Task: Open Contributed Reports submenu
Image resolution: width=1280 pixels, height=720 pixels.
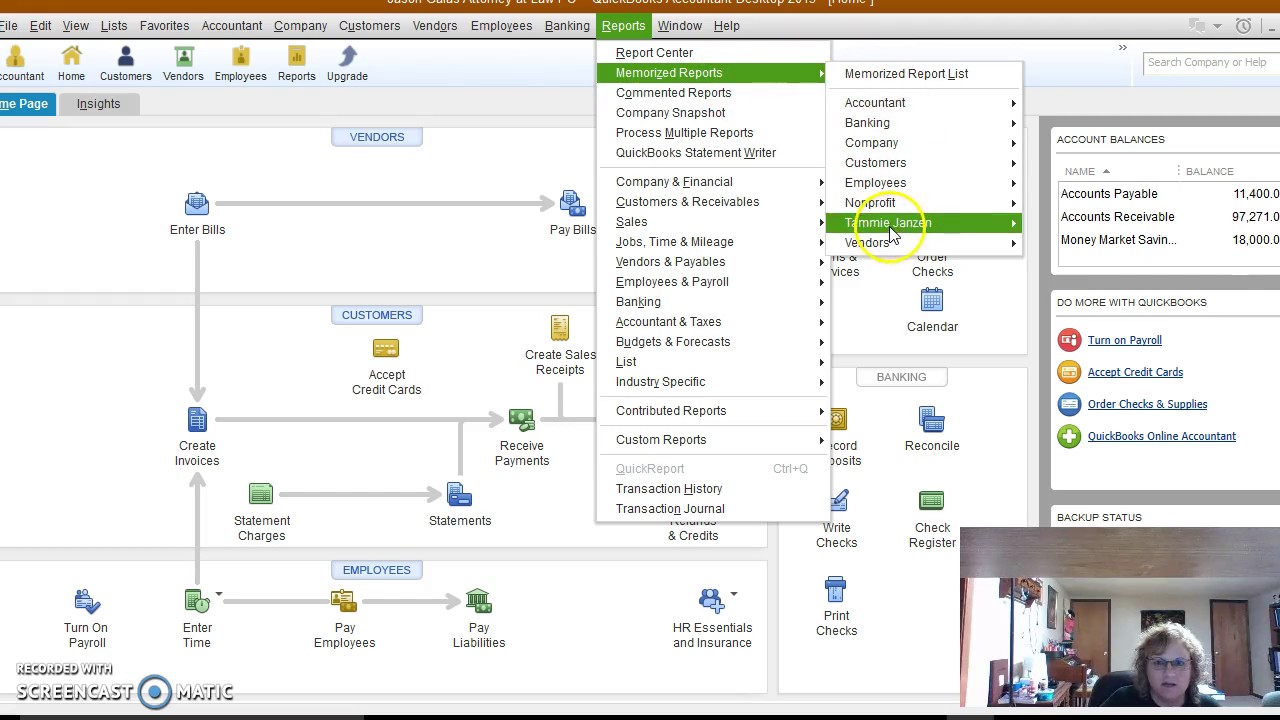Action: click(x=714, y=411)
